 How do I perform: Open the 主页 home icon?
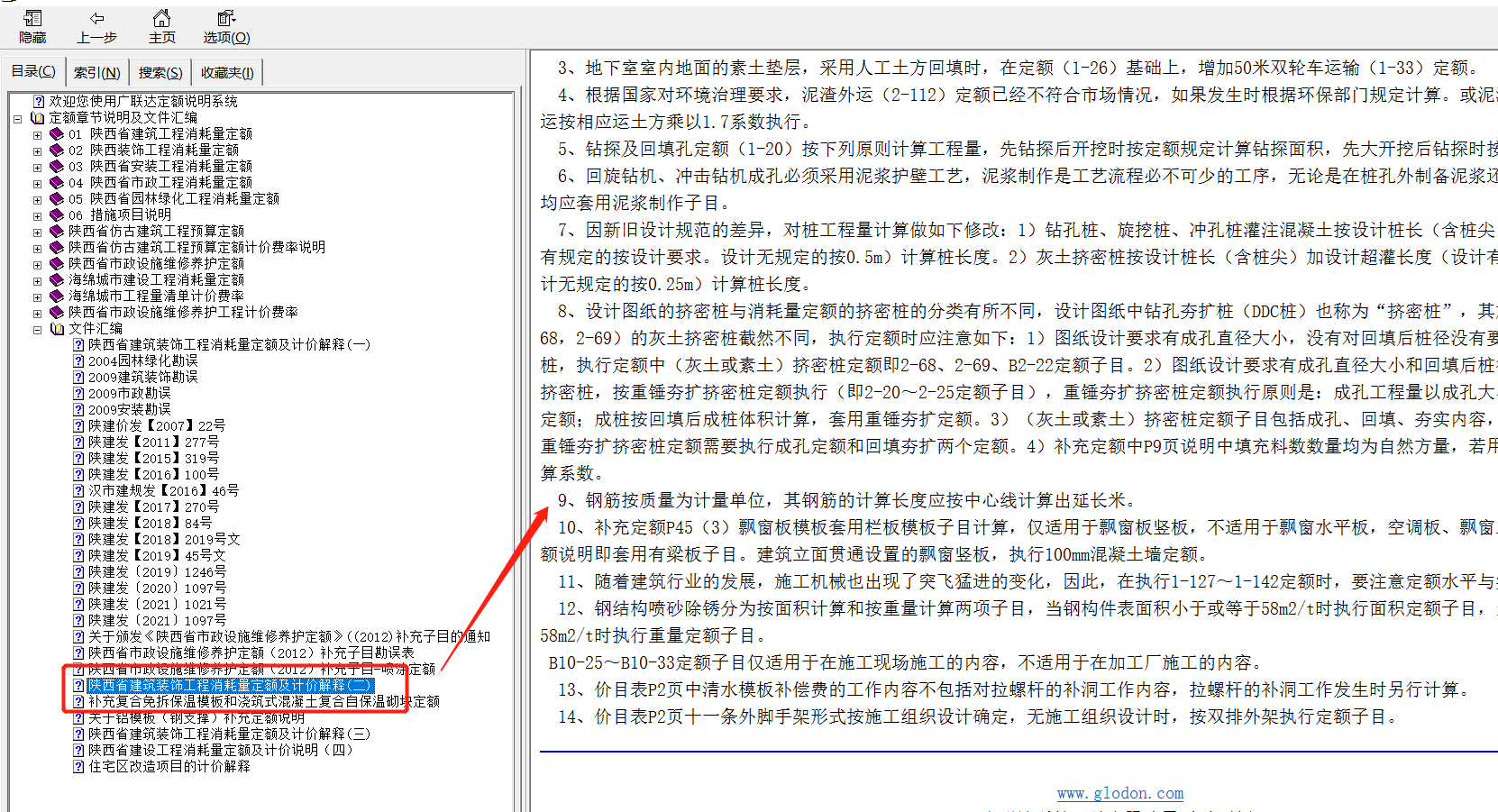tap(161, 18)
